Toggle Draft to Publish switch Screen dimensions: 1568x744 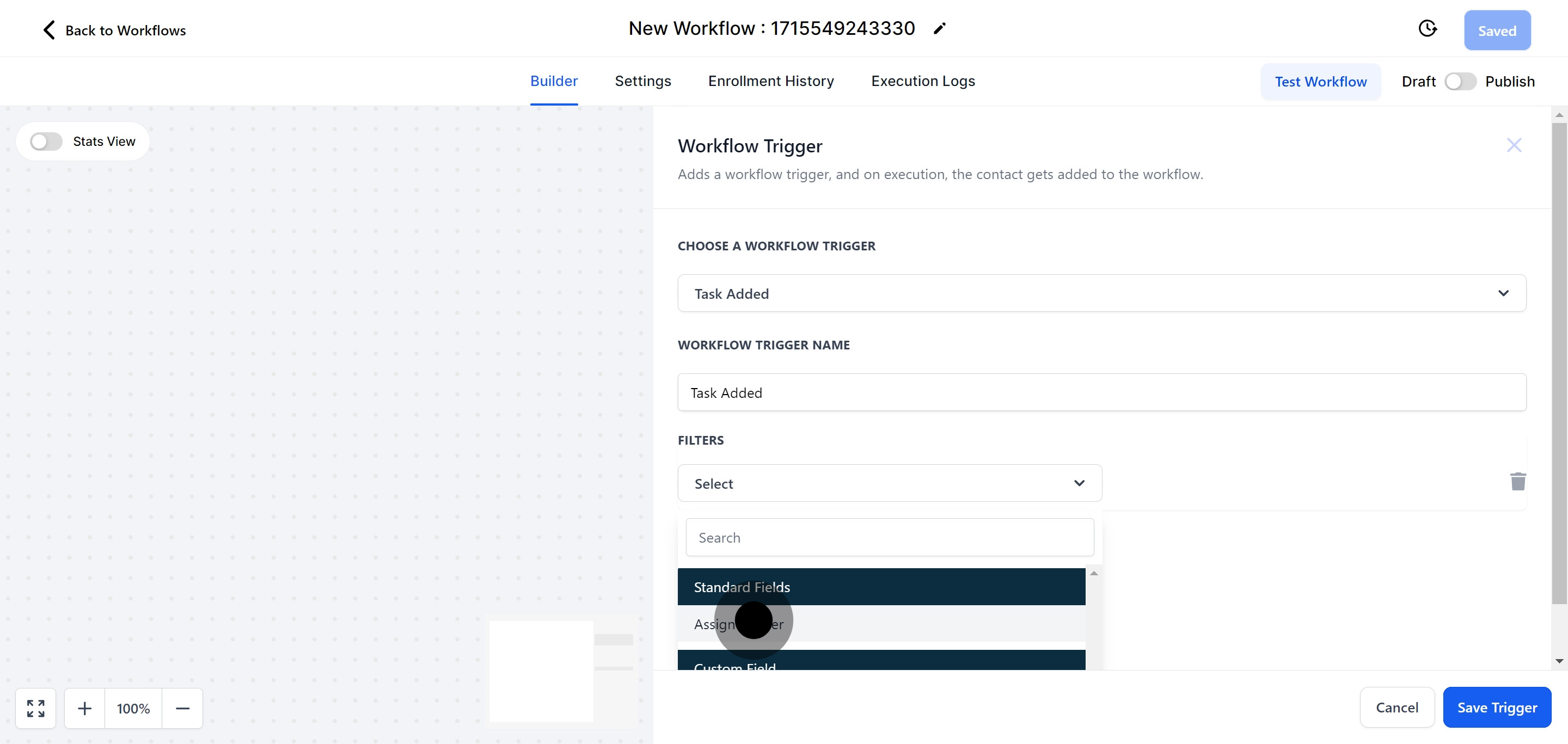pyautogui.click(x=1460, y=82)
